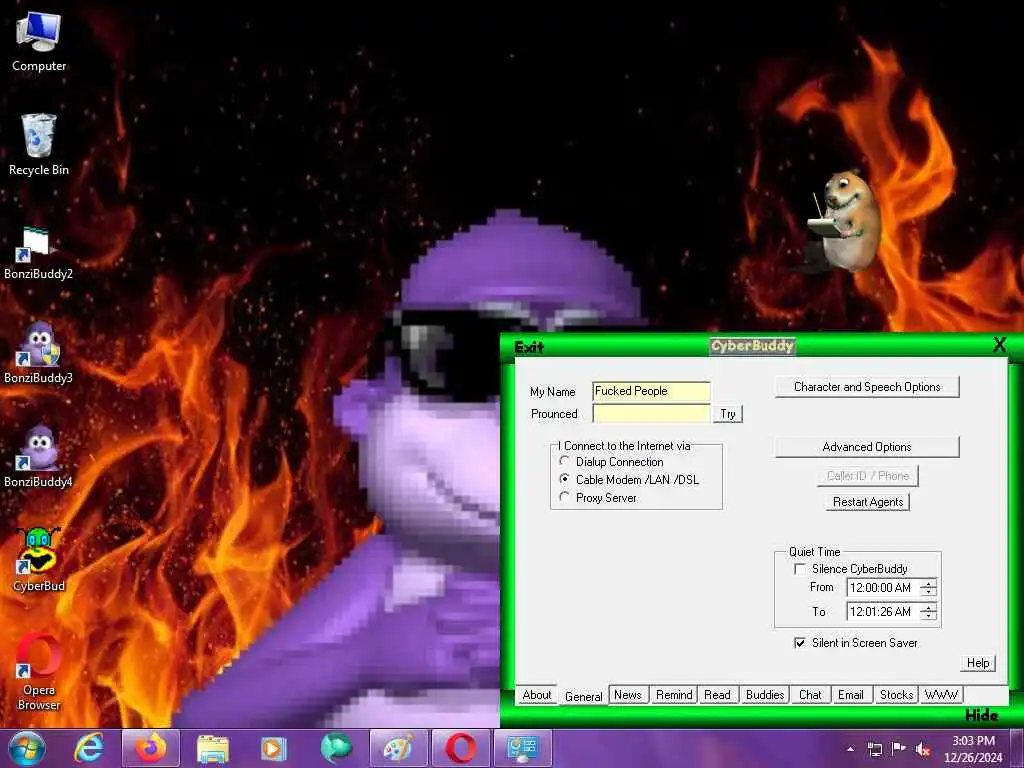Click the To time field 12:01:26 AM
The height and width of the screenshot is (768, 1024).
882,611
